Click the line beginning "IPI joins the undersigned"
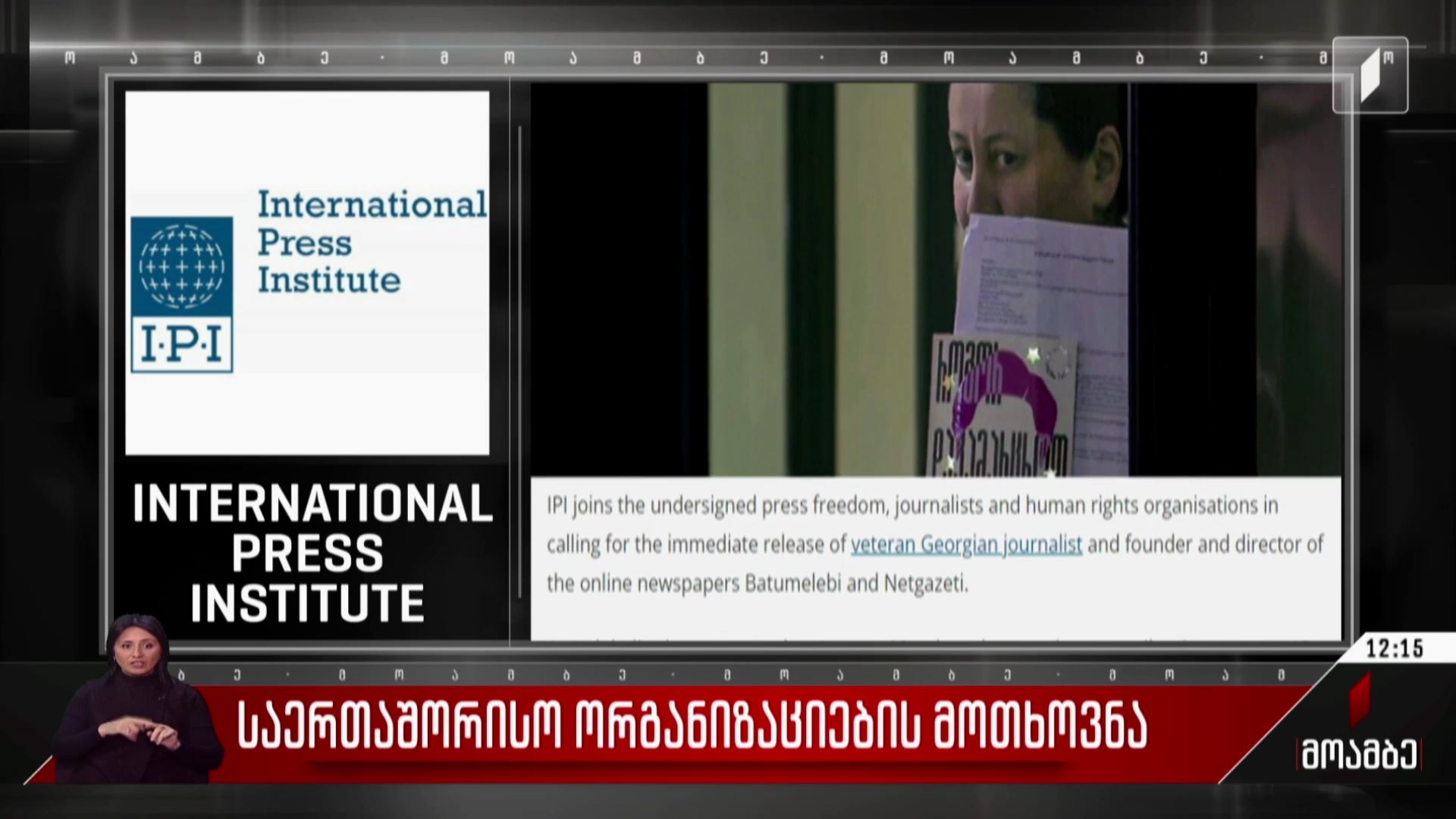This screenshot has width=1456, height=819. [912, 506]
